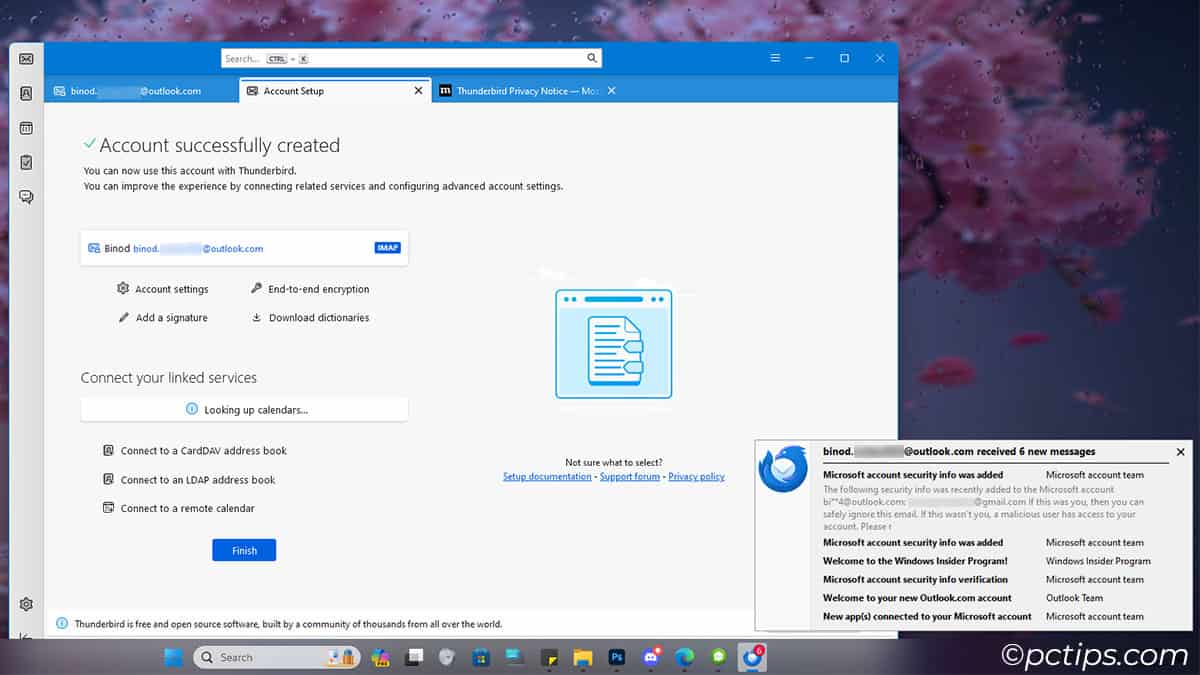1200x675 pixels.
Task: Open File Explorer from the taskbar
Action: pos(583,657)
